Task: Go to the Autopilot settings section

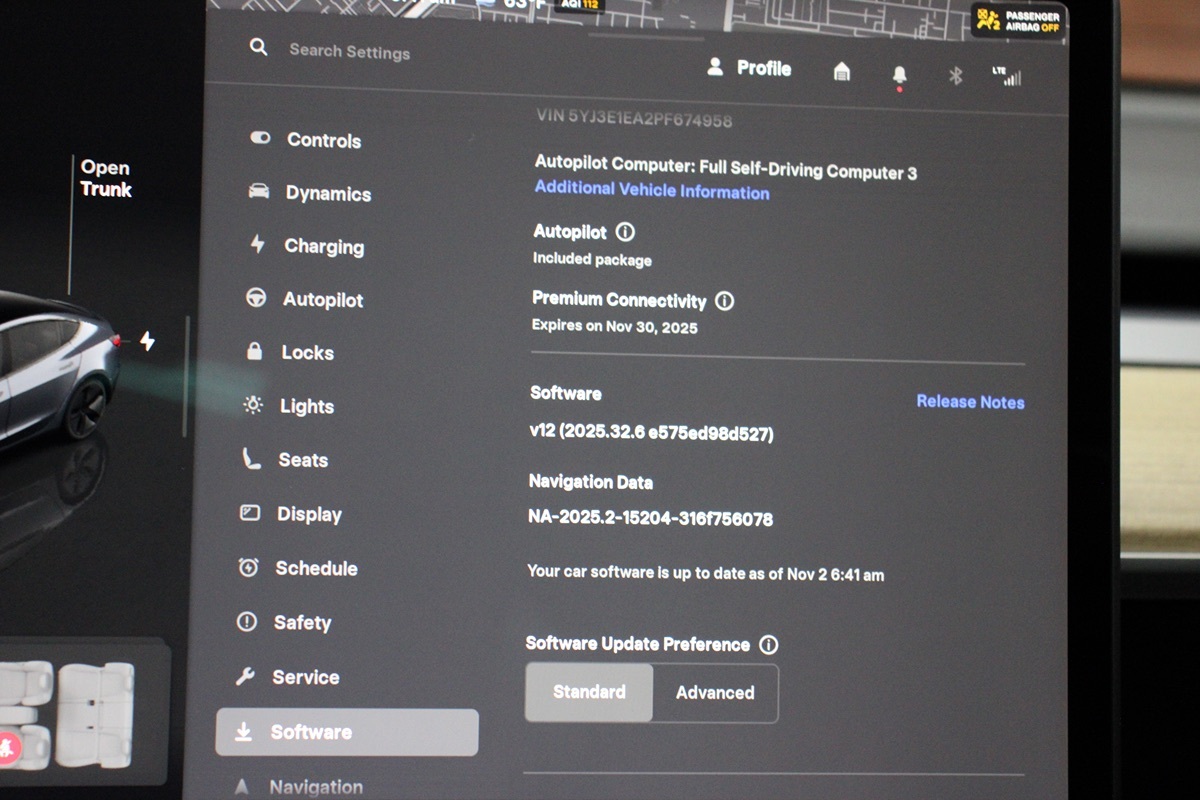Action: [x=322, y=299]
